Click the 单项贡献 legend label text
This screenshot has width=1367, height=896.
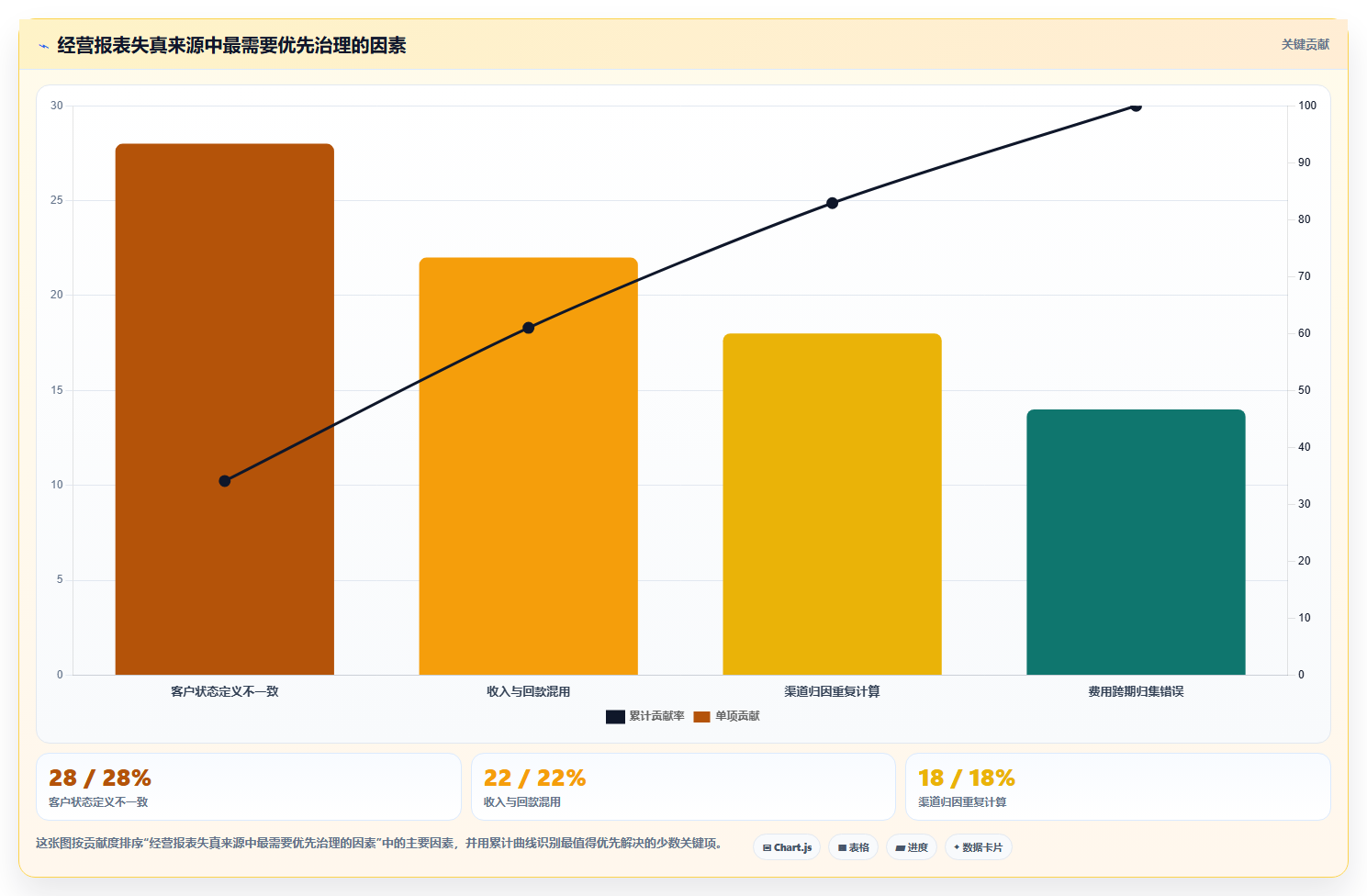pos(737,716)
